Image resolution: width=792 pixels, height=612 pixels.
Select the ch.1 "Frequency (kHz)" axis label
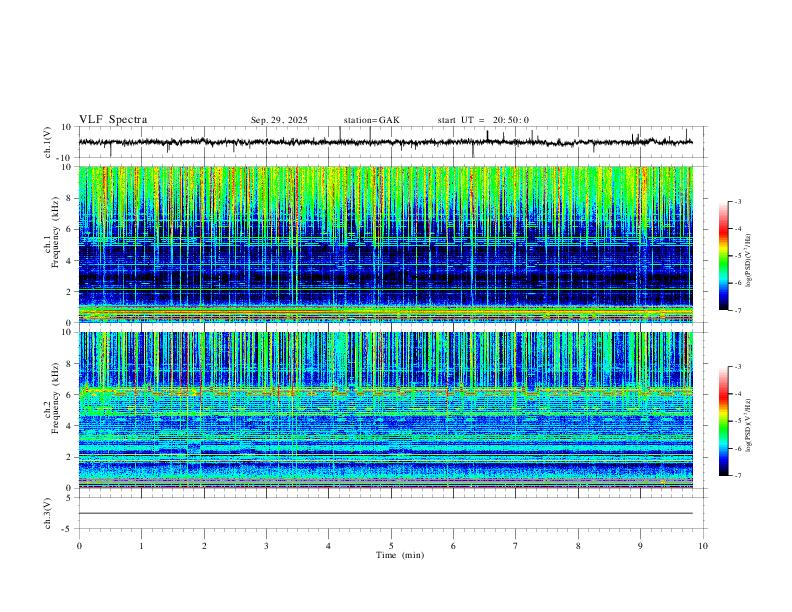click(55, 233)
